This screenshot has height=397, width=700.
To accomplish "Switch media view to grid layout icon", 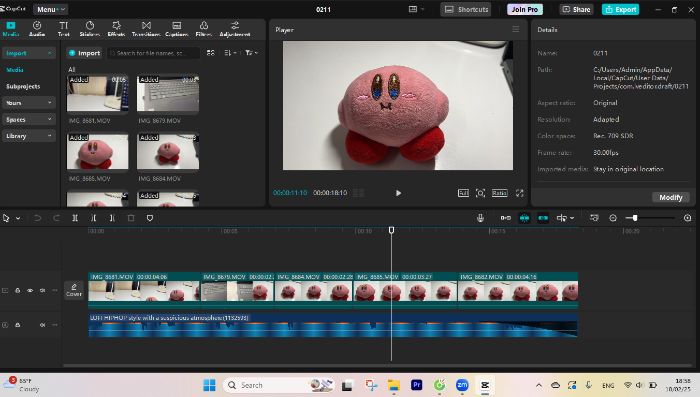I will 211,53.
